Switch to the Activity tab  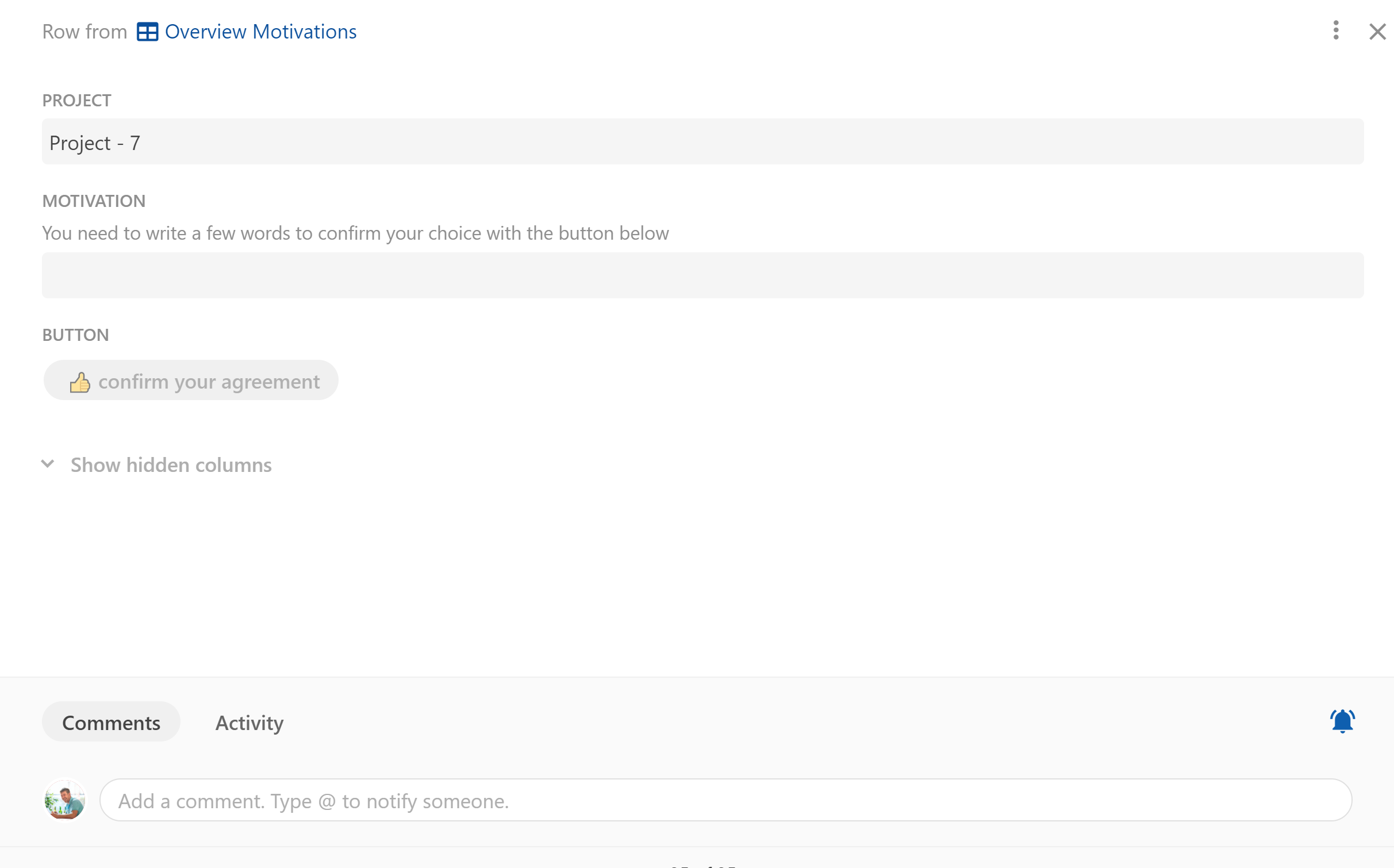[x=249, y=723]
